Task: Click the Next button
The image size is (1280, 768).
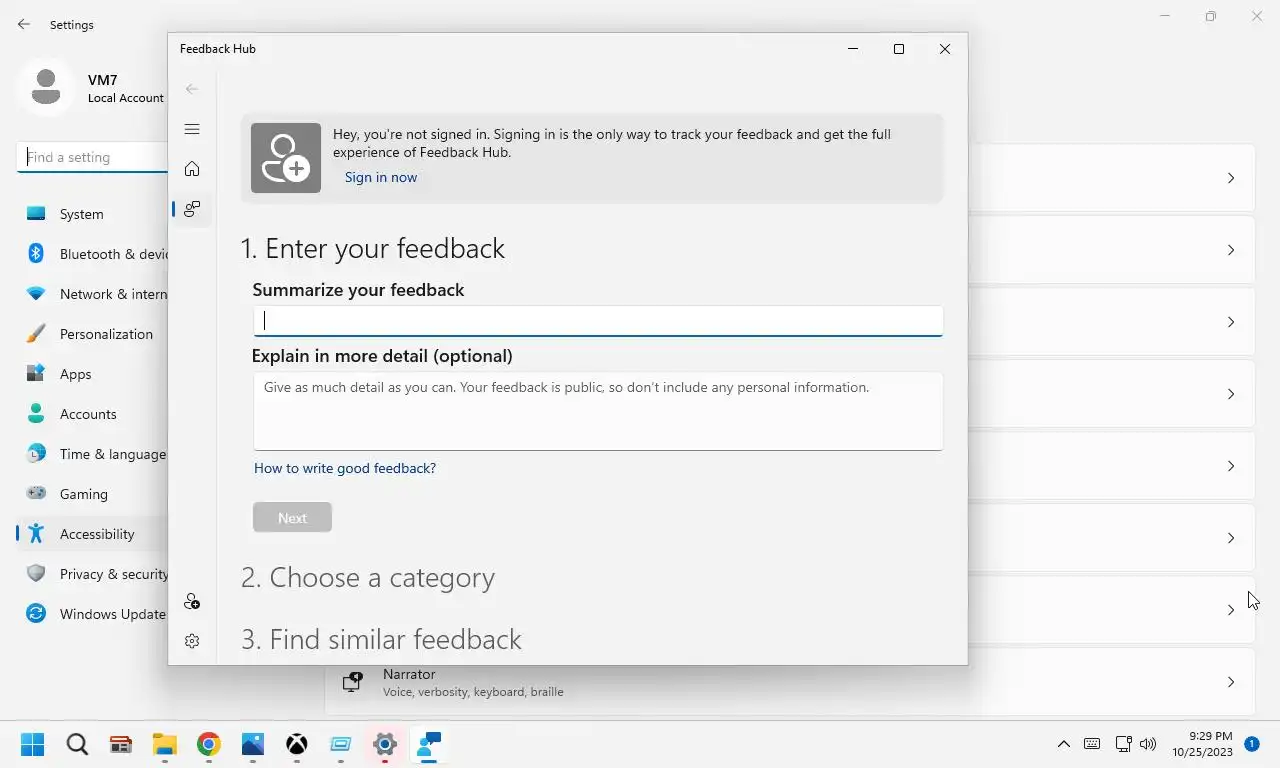Action: pyautogui.click(x=292, y=518)
